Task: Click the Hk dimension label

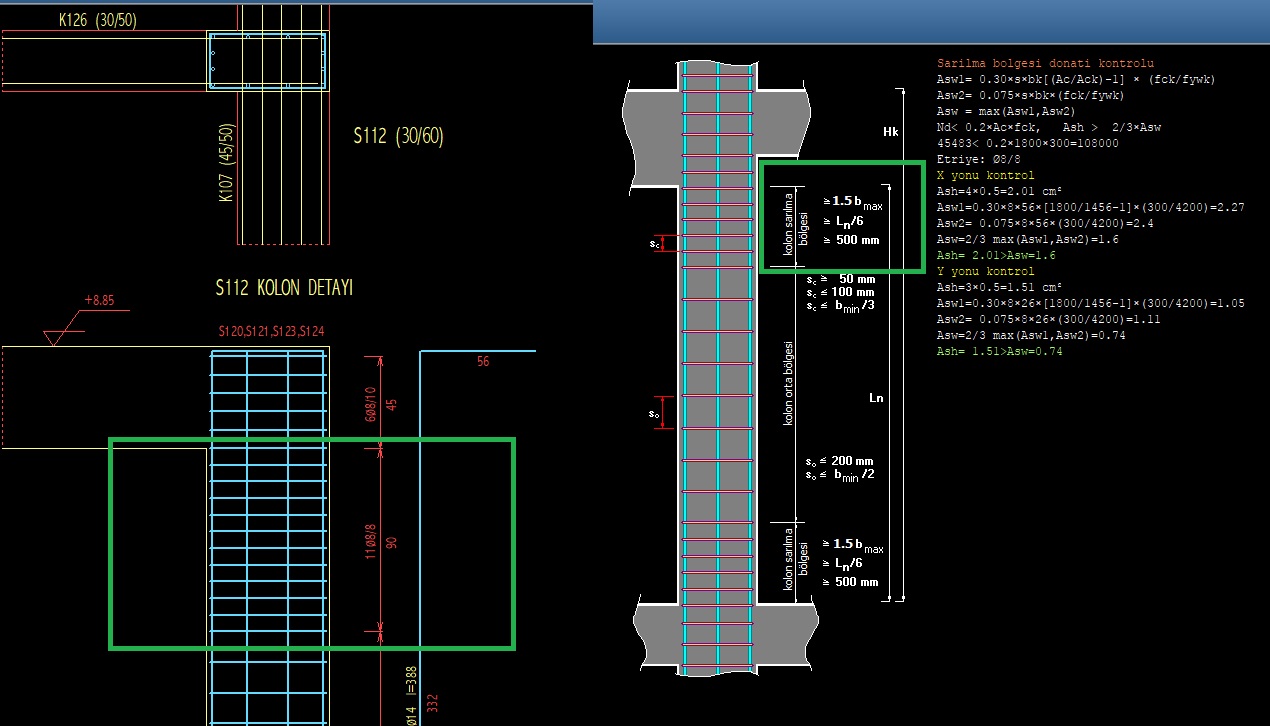Action: click(x=891, y=132)
